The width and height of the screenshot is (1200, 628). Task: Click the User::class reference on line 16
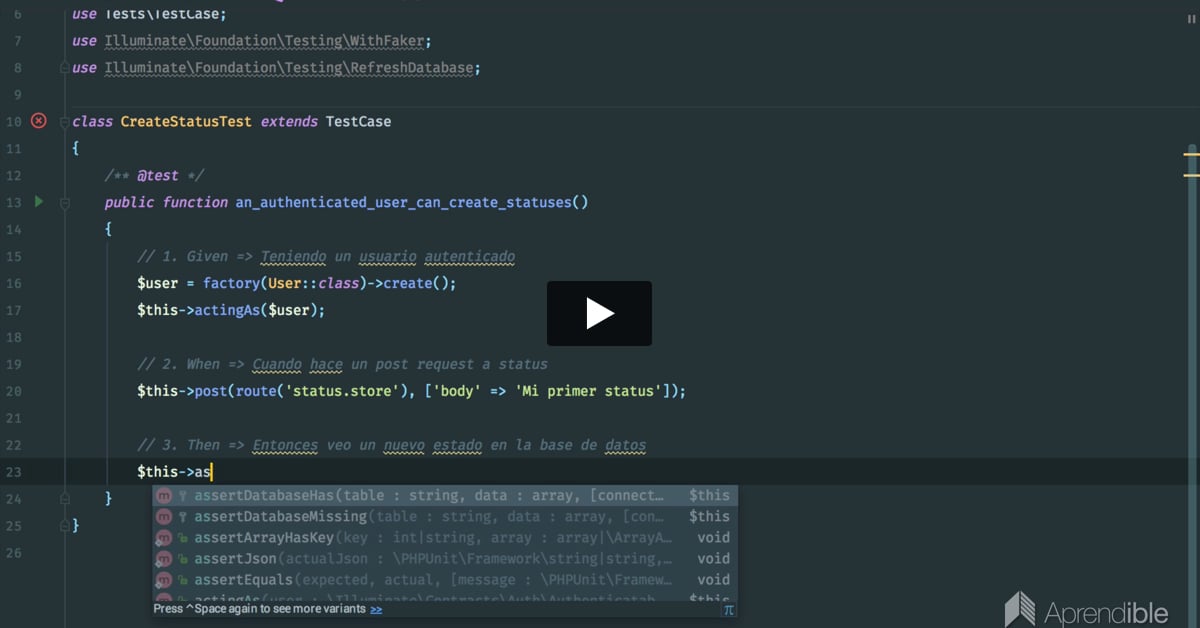313,283
